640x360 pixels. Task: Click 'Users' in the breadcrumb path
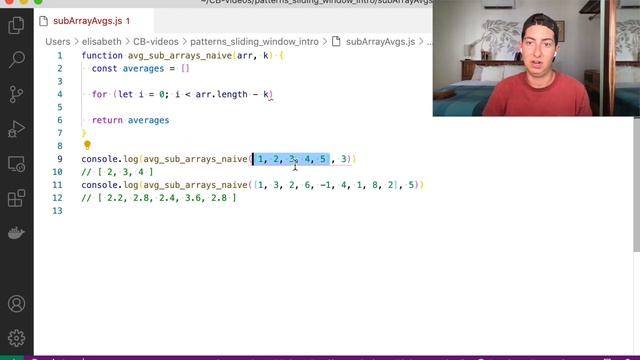tap(58, 42)
